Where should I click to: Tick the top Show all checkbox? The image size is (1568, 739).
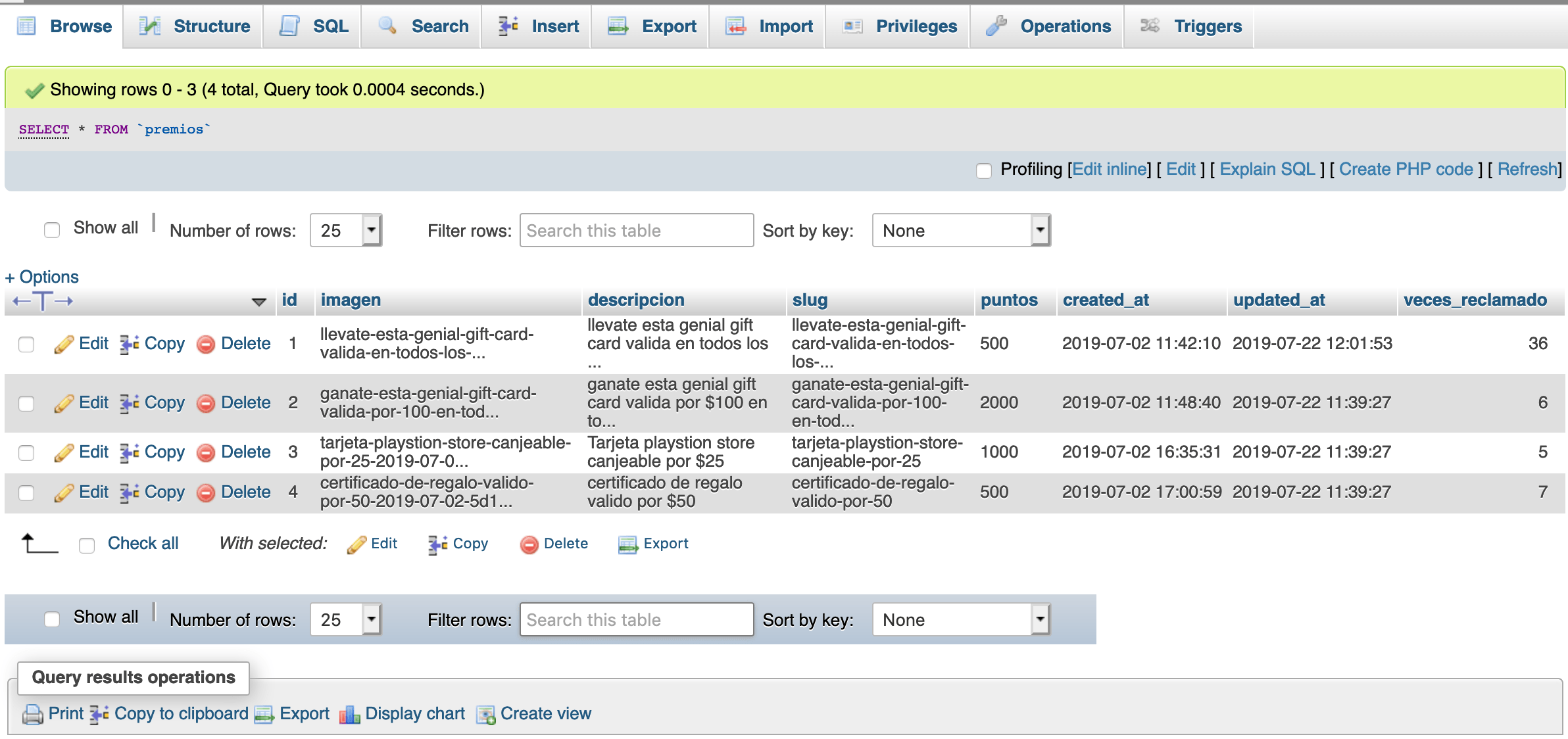[52, 229]
